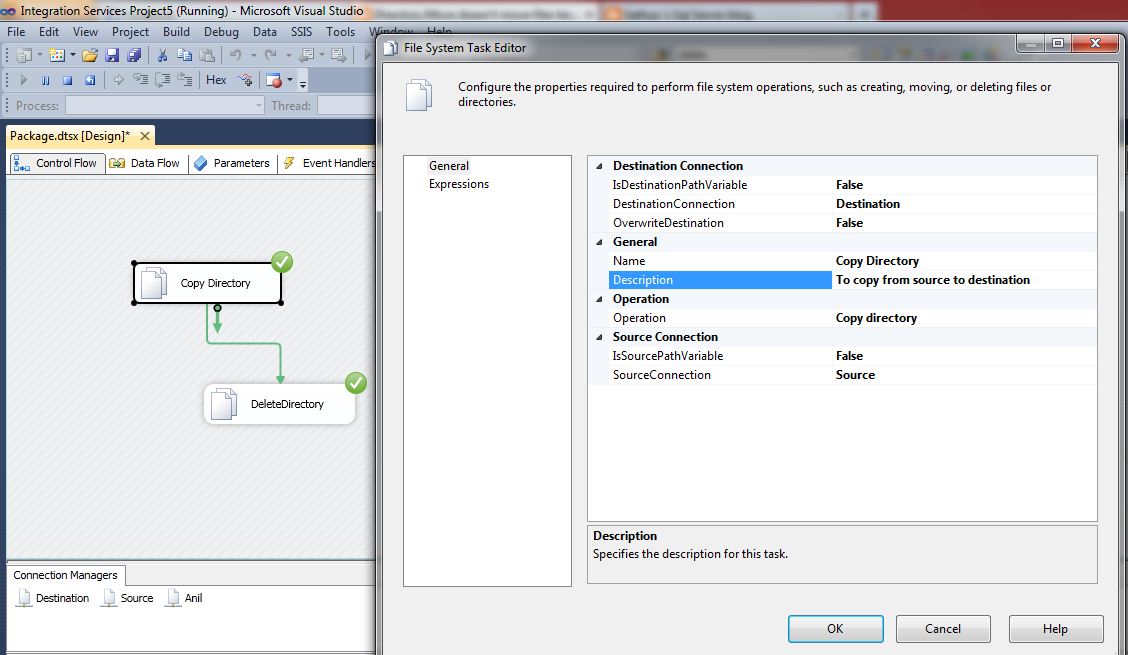
Task: Click the OverwriteDestination False value
Action: coord(964,223)
